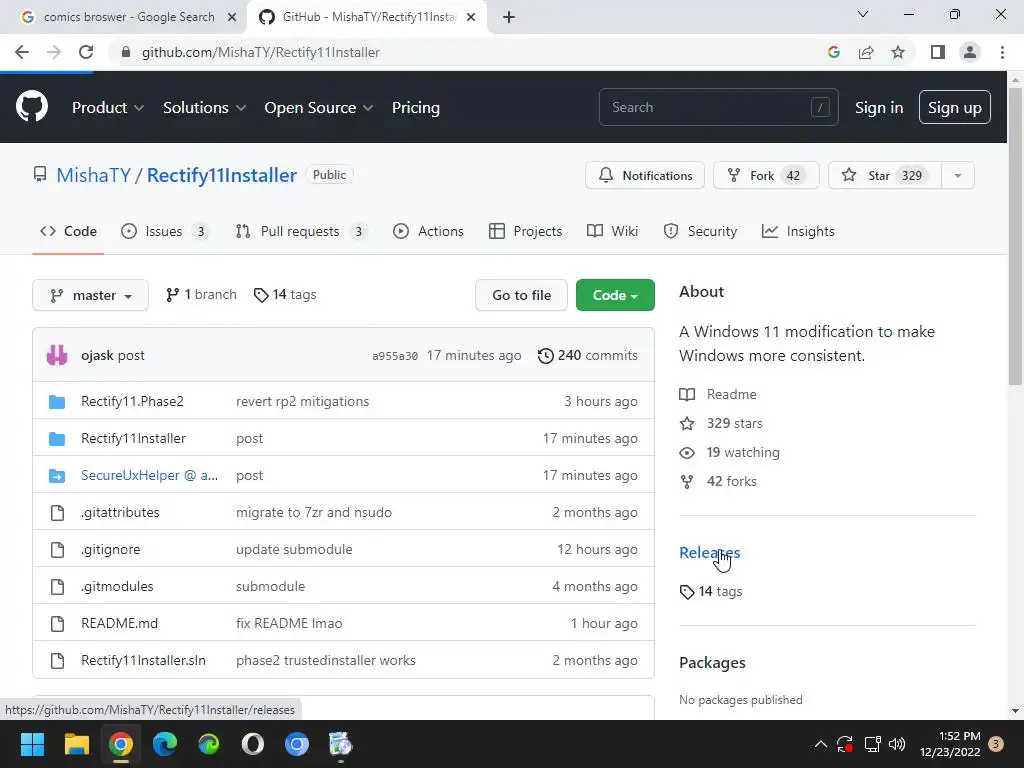The height and width of the screenshot is (768, 1024).
Task: Reload the page
Action: tap(86, 52)
